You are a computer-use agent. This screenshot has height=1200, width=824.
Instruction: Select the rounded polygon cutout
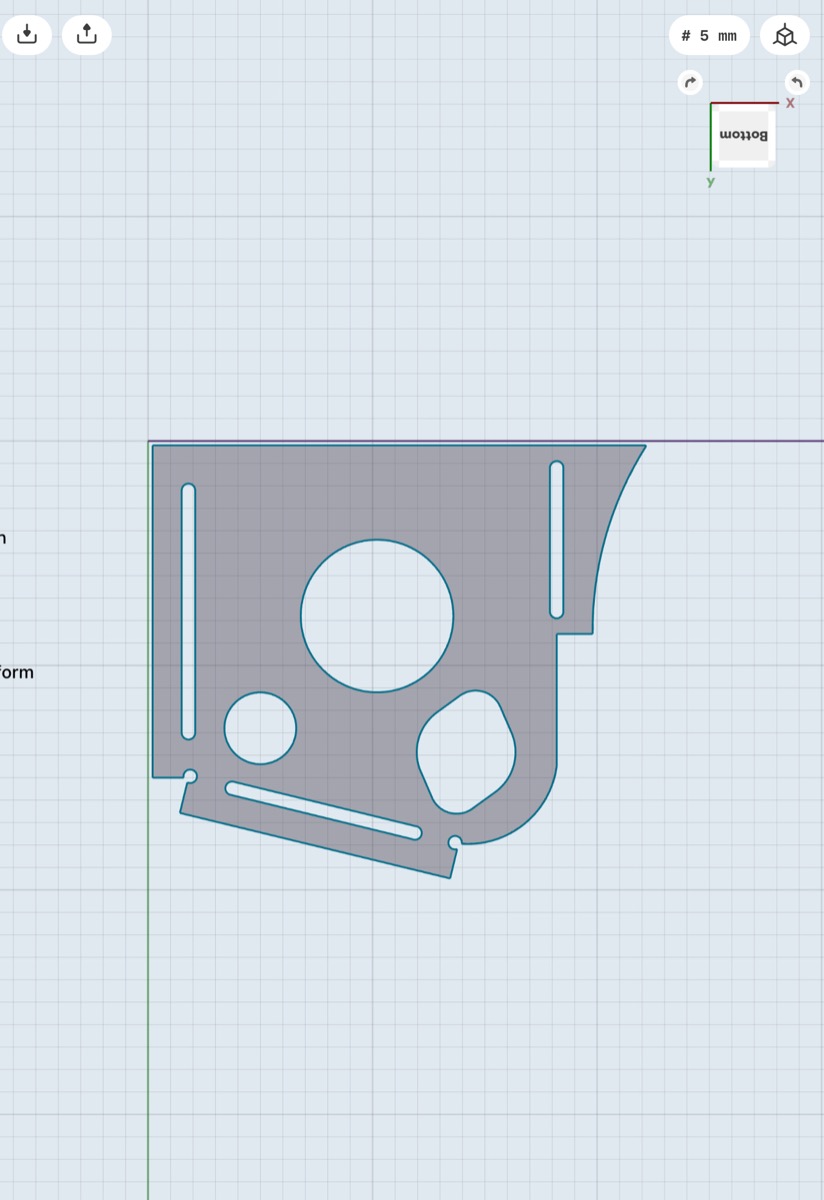(x=466, y=752)
